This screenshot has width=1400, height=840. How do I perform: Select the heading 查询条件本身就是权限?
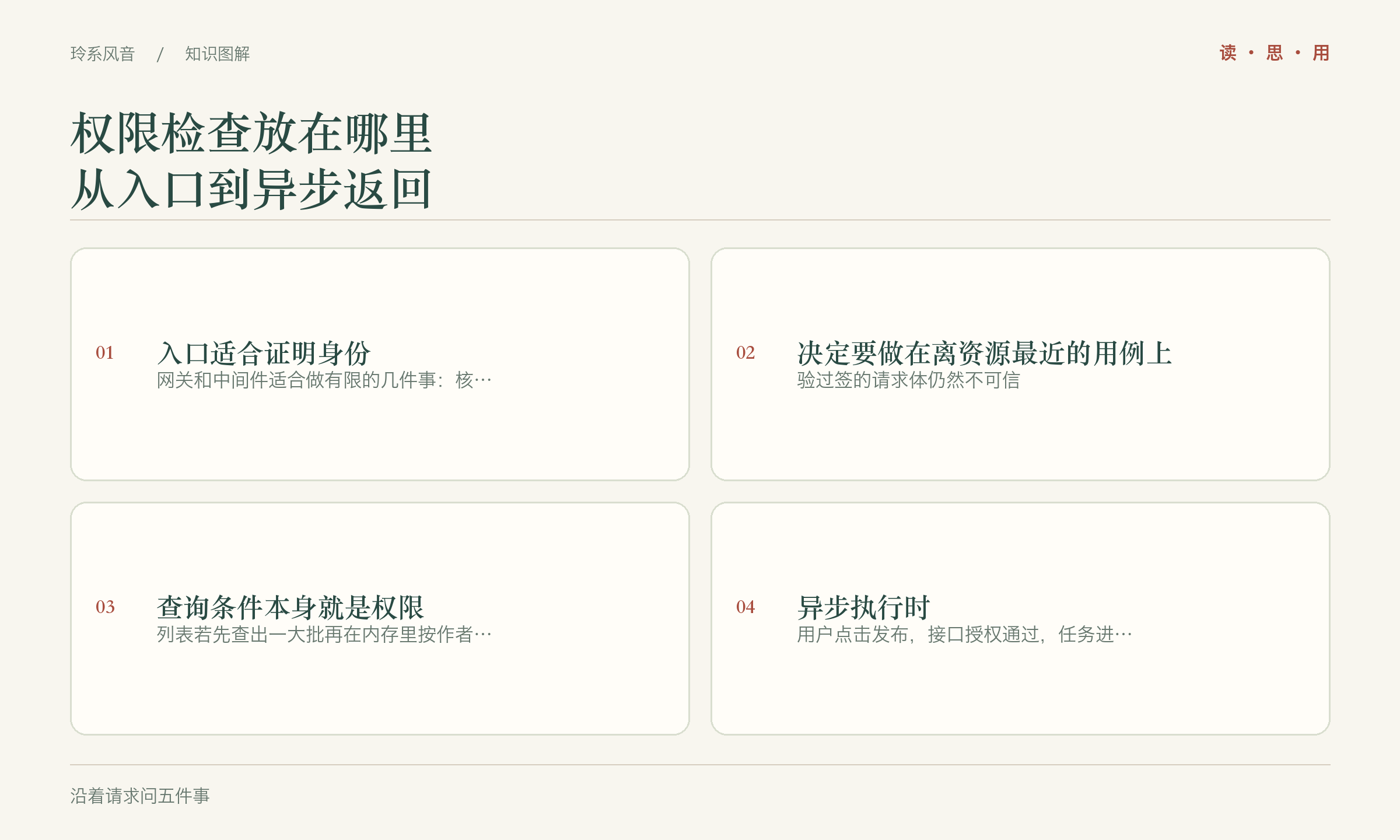(x=290, y=607)
